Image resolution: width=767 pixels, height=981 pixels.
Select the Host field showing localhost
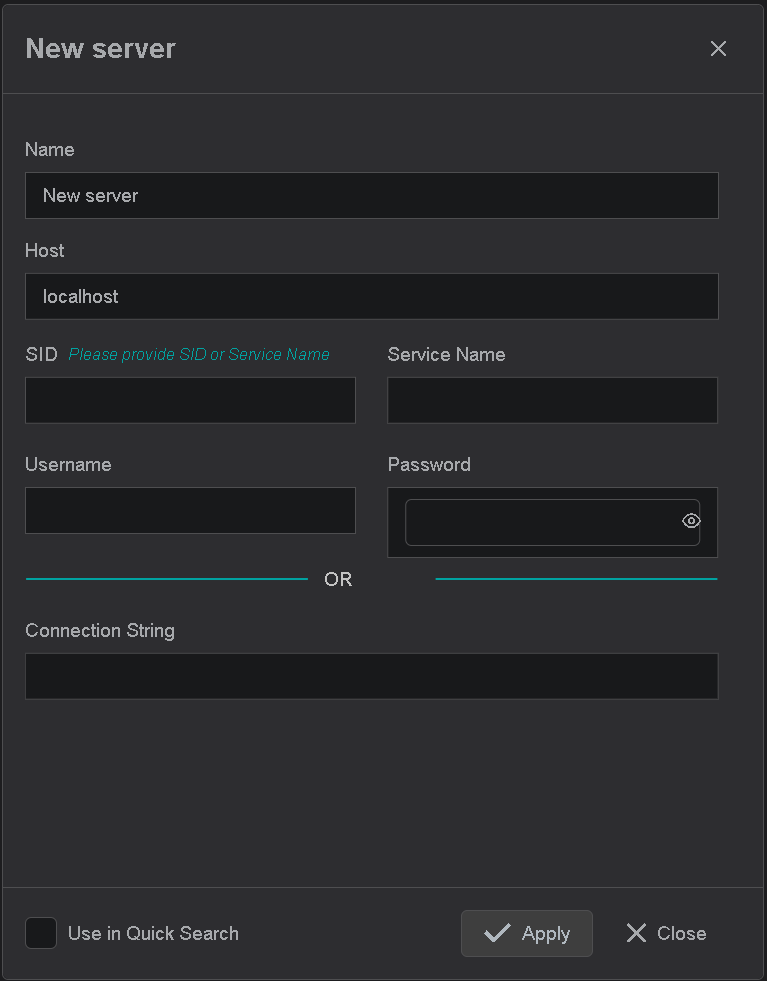click(371, 296)
